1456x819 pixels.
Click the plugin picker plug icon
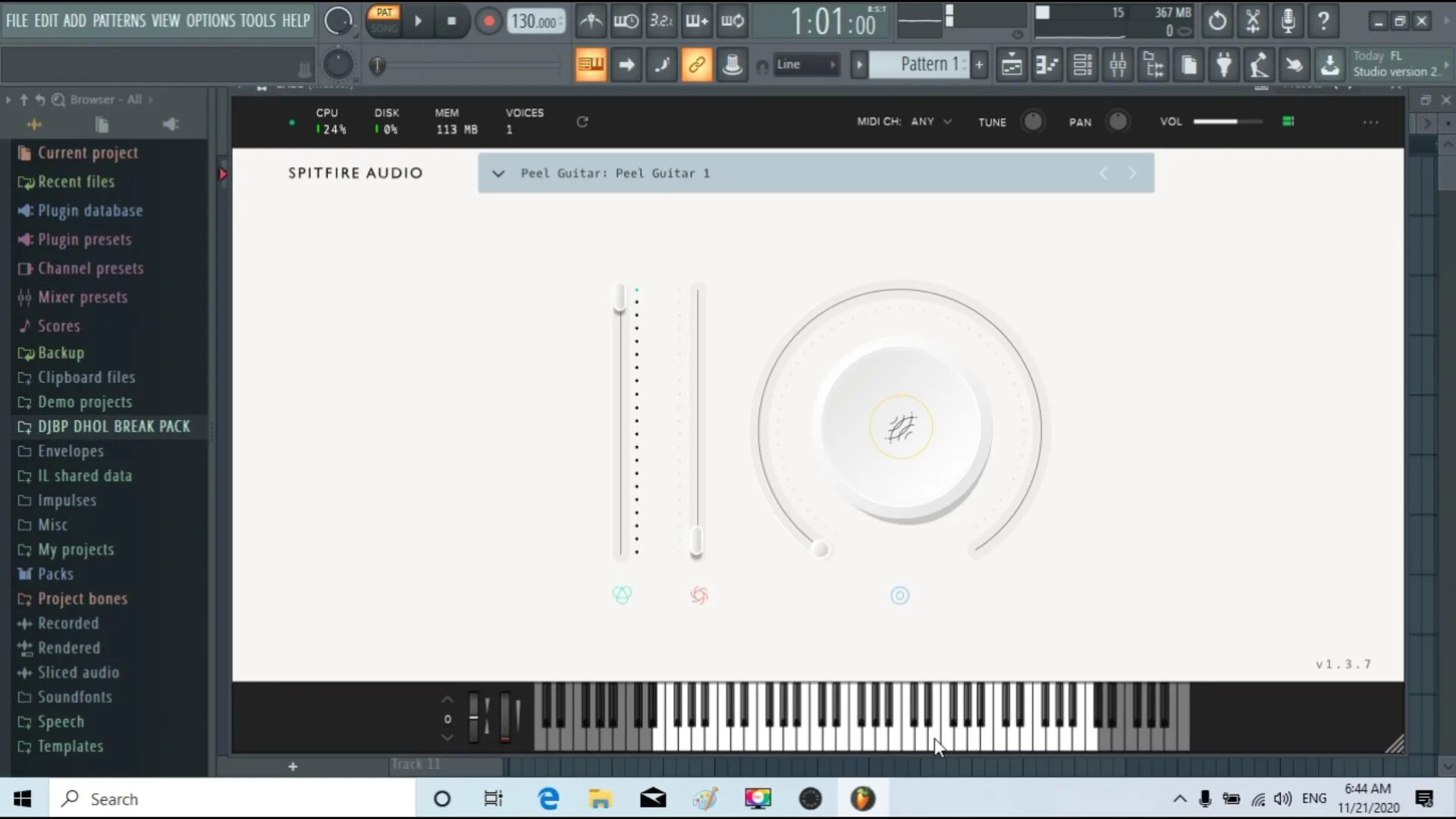pyautogui.click(x=1223, y=65)
